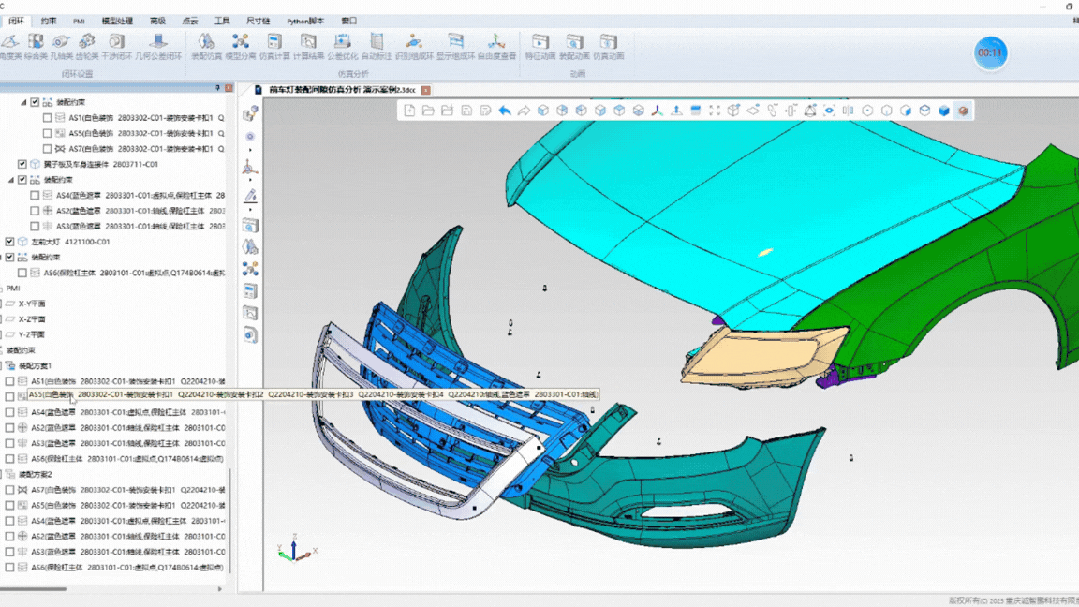Open the 角度类 closed-loop tool

pos(10,46)
